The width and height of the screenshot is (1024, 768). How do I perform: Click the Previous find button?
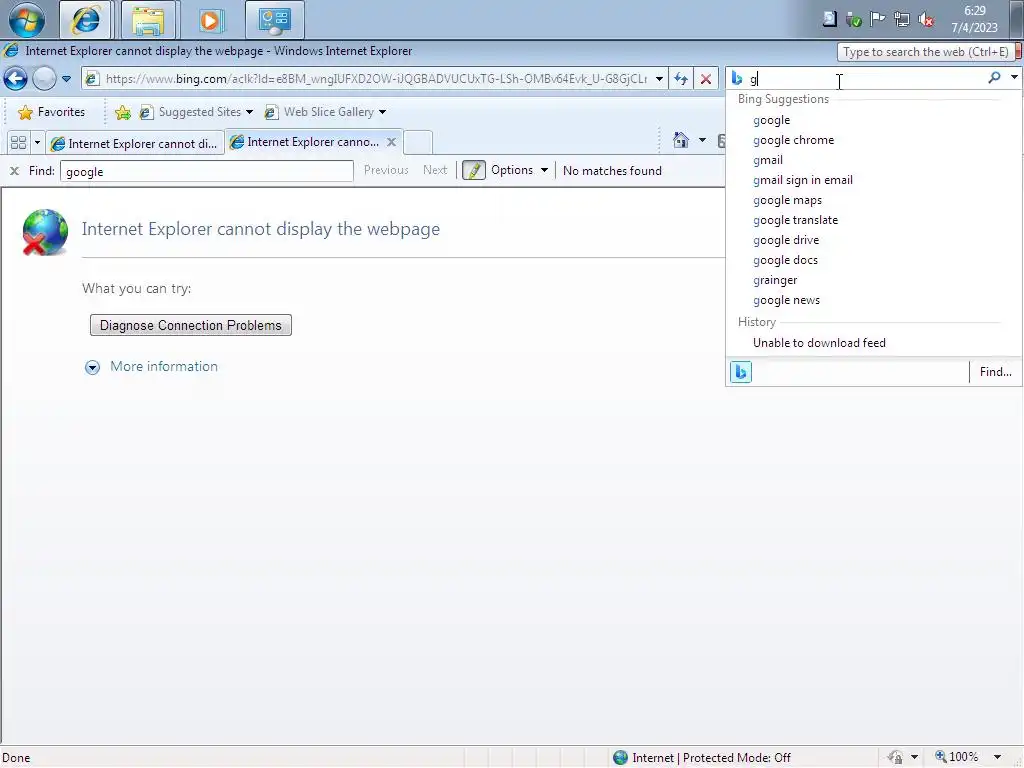click(x=386, y=170)
